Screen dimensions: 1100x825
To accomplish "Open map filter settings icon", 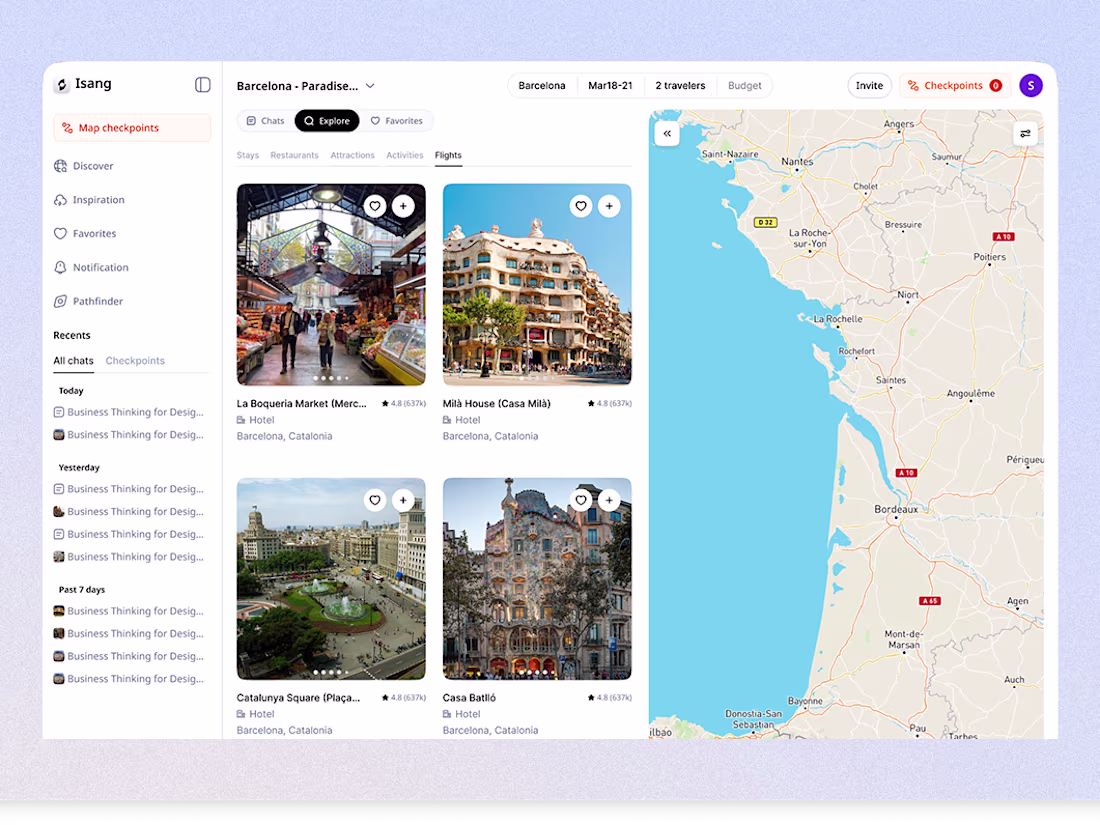I will click(x=1026, y=133).
